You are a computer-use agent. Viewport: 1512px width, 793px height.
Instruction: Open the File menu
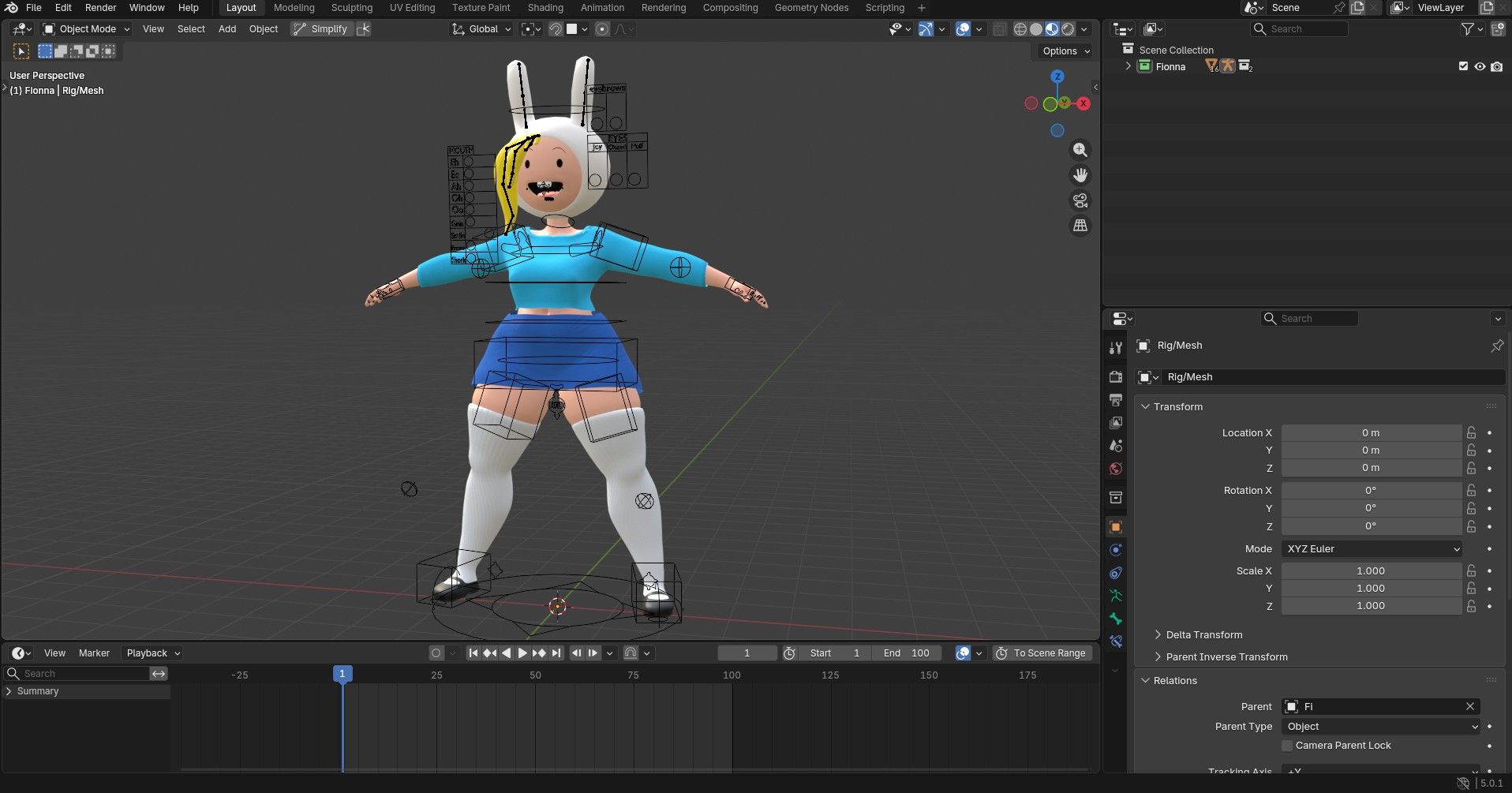click(x=34, y=8)
